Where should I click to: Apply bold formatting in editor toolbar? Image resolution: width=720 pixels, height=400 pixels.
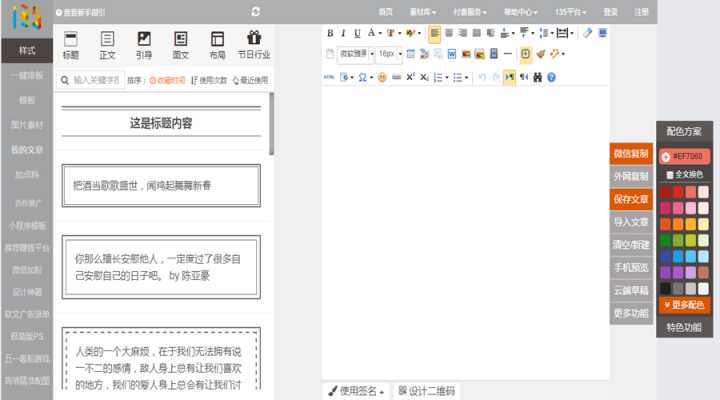[x=330, y=33]
